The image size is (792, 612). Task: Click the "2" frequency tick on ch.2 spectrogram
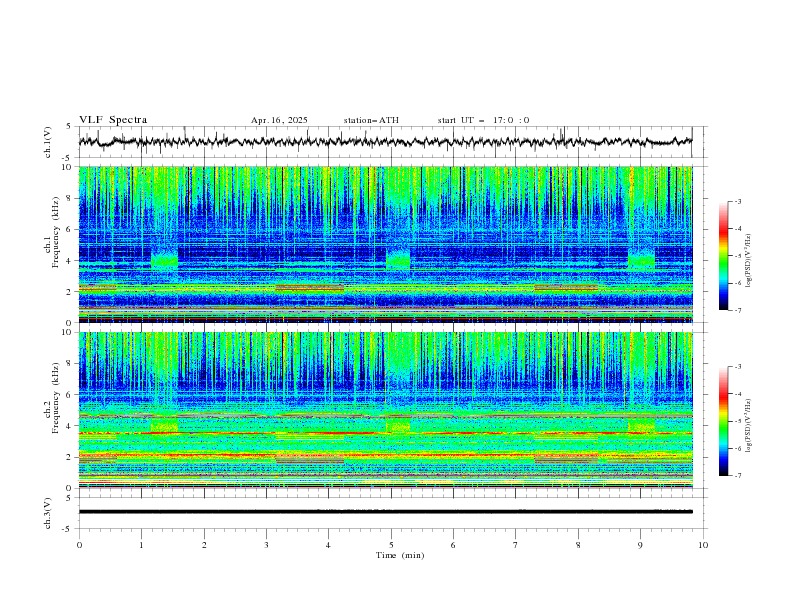point(69,457)
